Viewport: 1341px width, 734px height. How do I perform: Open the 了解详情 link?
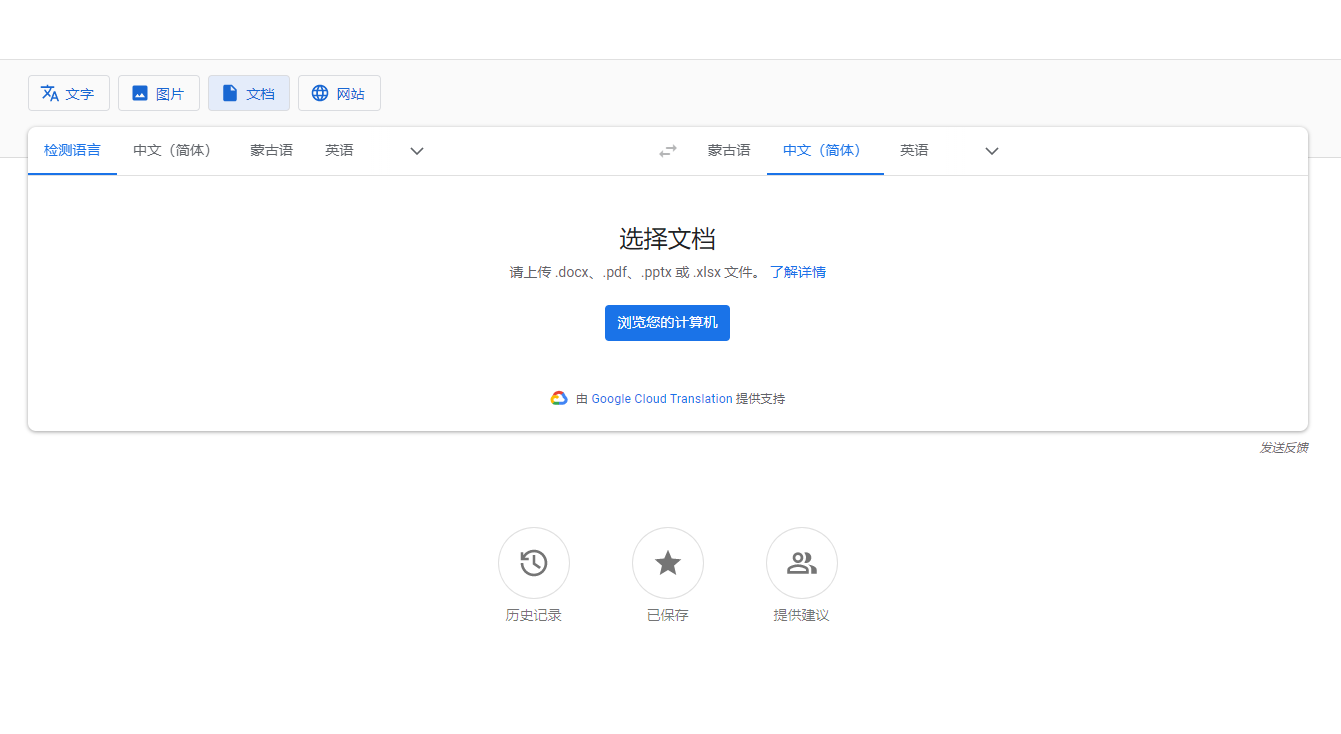[x=798, y=272]
